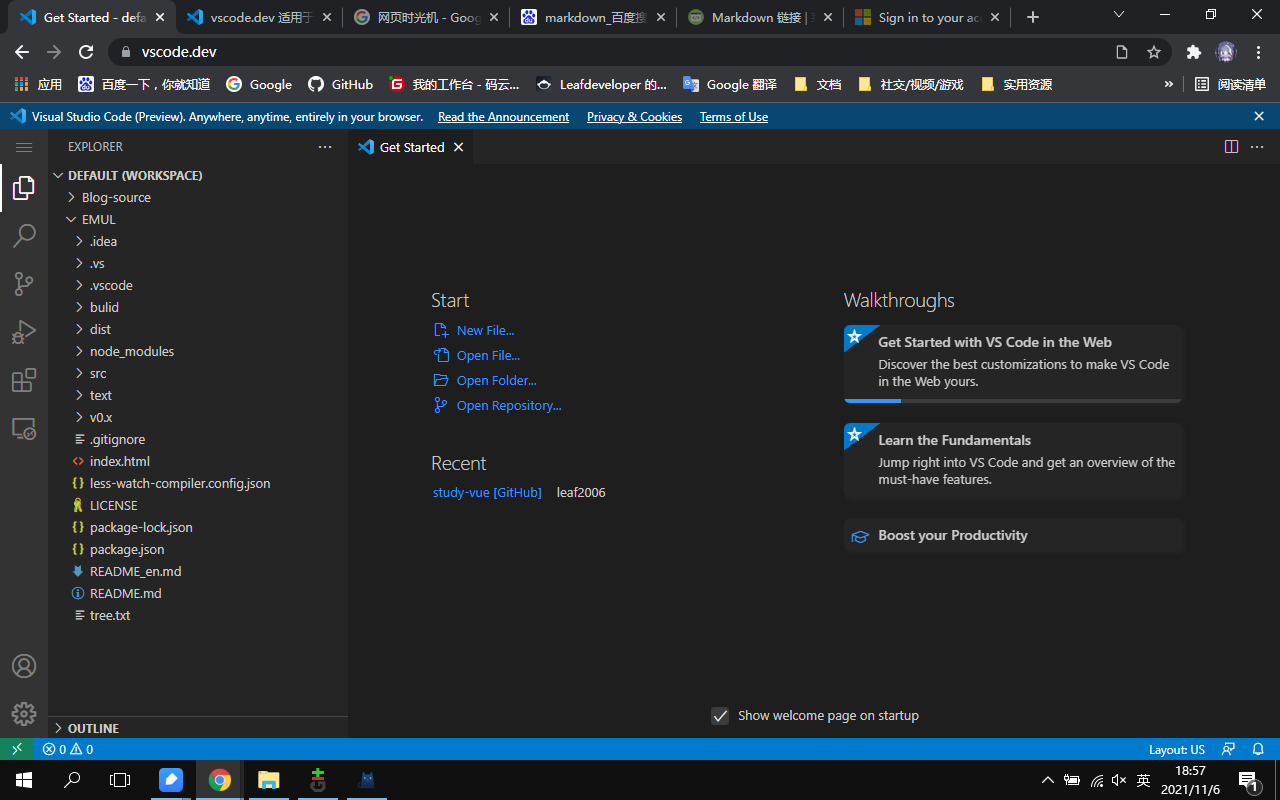Expand the OUTLINE section
Screen dimensions: 1280x800
(93, 728)
